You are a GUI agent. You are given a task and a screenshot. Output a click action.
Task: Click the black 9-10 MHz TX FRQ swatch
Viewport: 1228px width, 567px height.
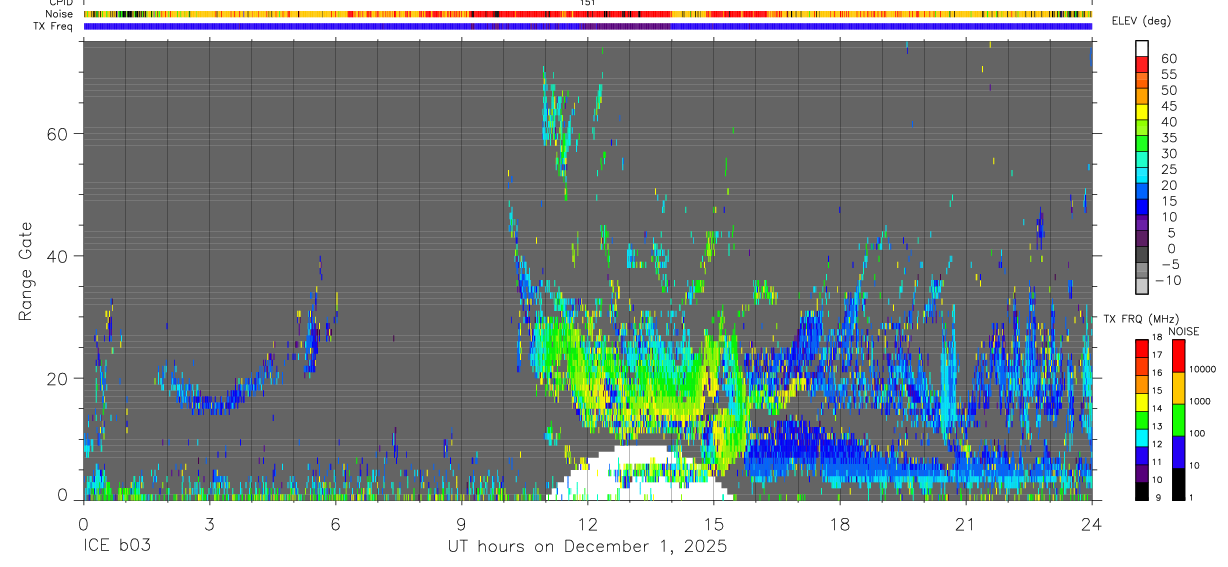(x=1142, y=491)
